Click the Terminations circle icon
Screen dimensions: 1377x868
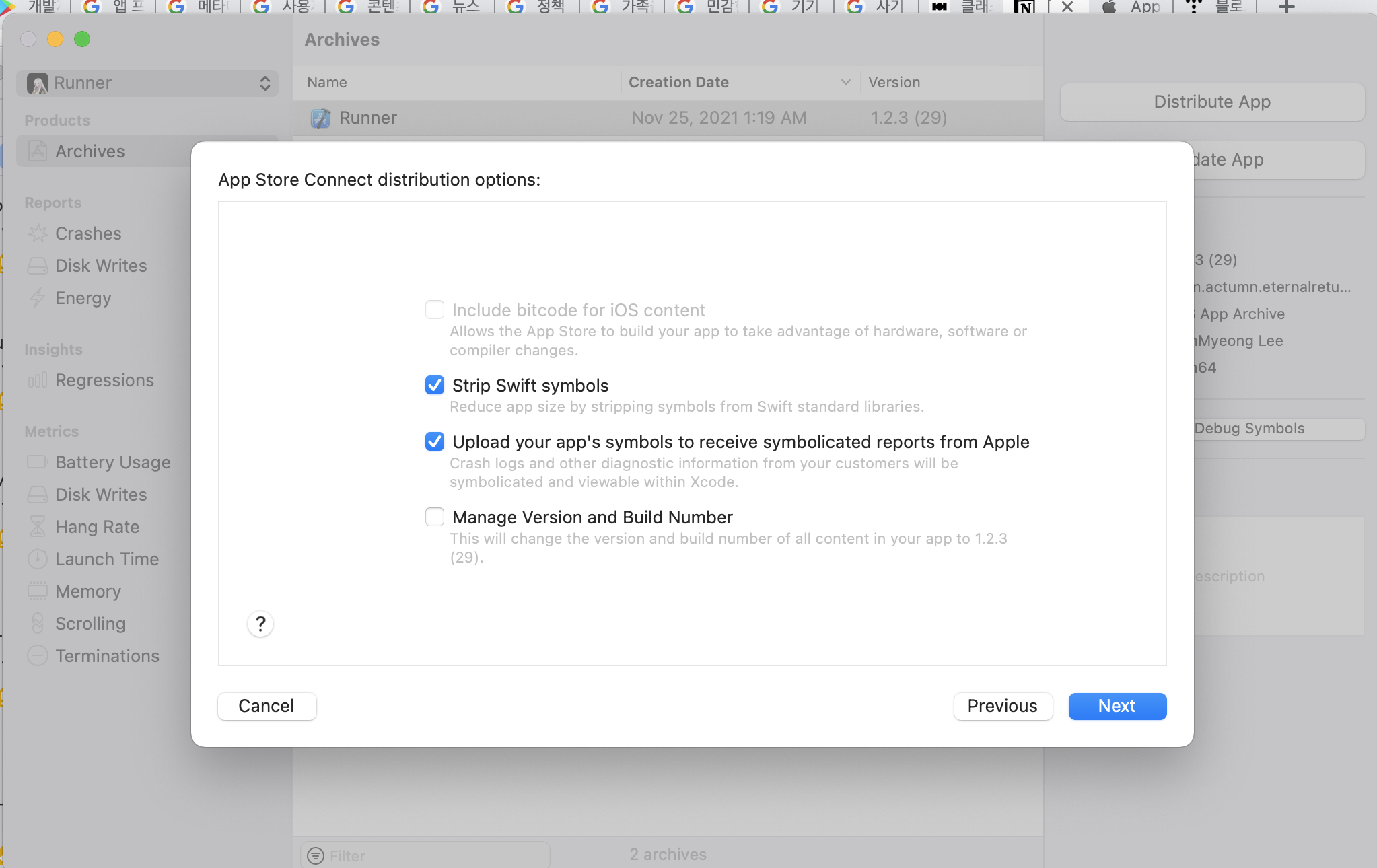(x=38, y=656)
